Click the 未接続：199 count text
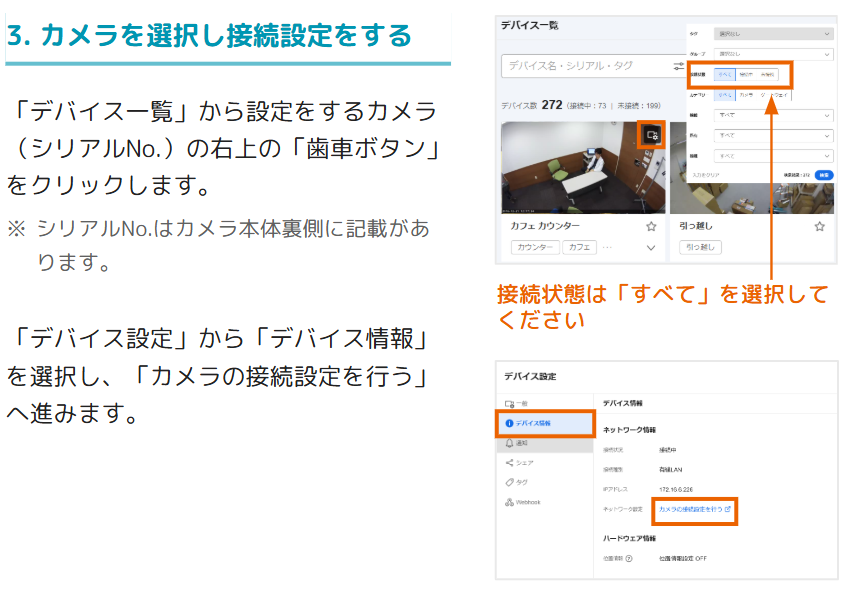This screenshot has width=864, height=606. (x=639, y=106)
